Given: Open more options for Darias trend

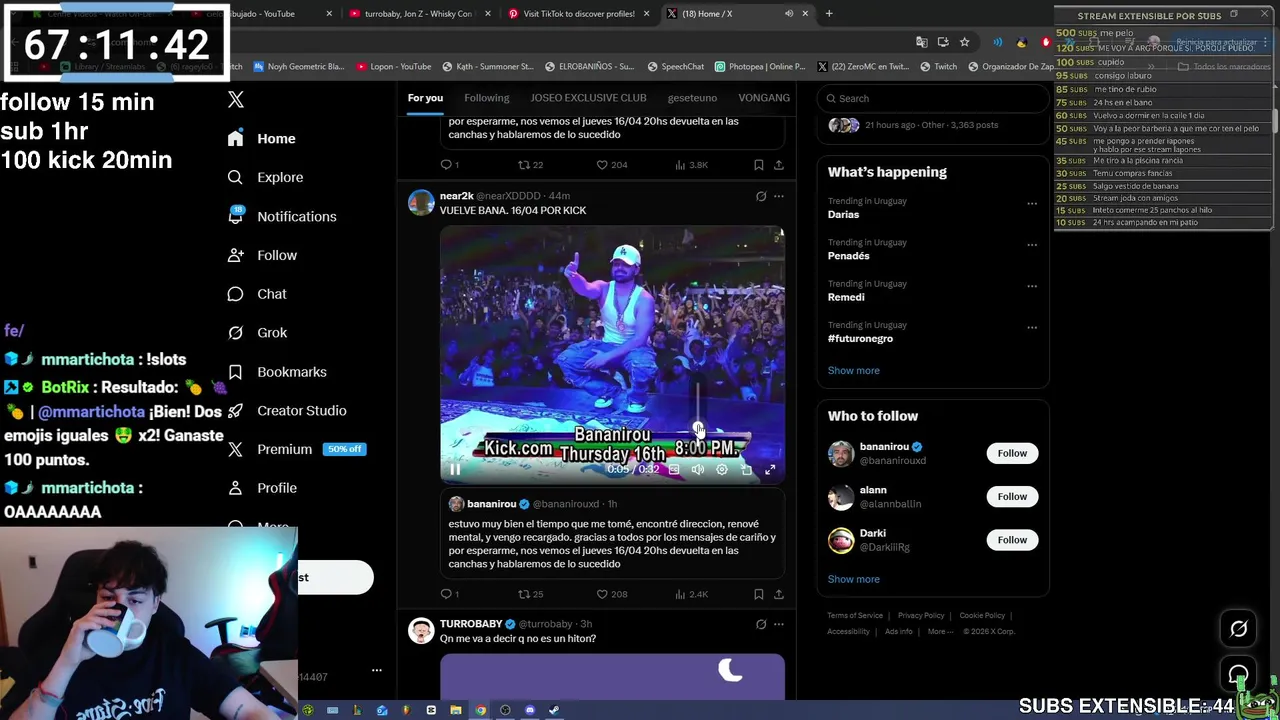Looking at the screenshot, I should pyautogui.click(x=1032, y=203).
